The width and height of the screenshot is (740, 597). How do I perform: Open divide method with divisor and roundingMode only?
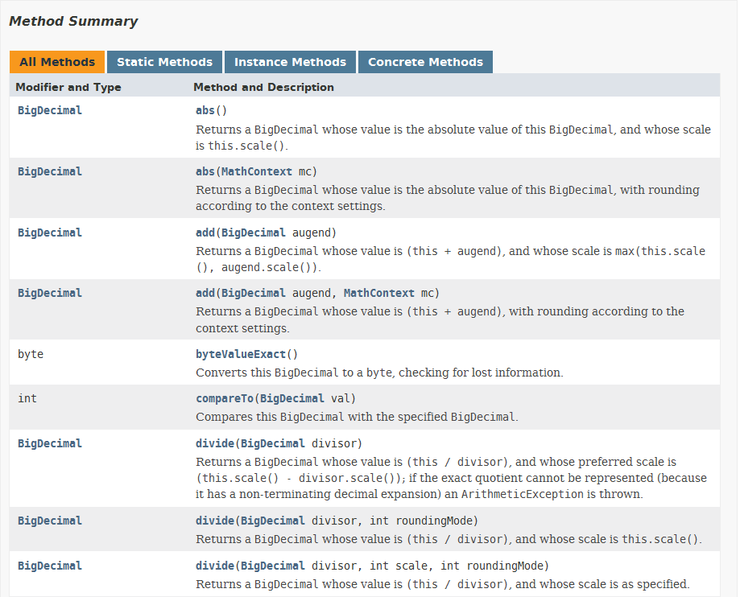pos(217,521)
